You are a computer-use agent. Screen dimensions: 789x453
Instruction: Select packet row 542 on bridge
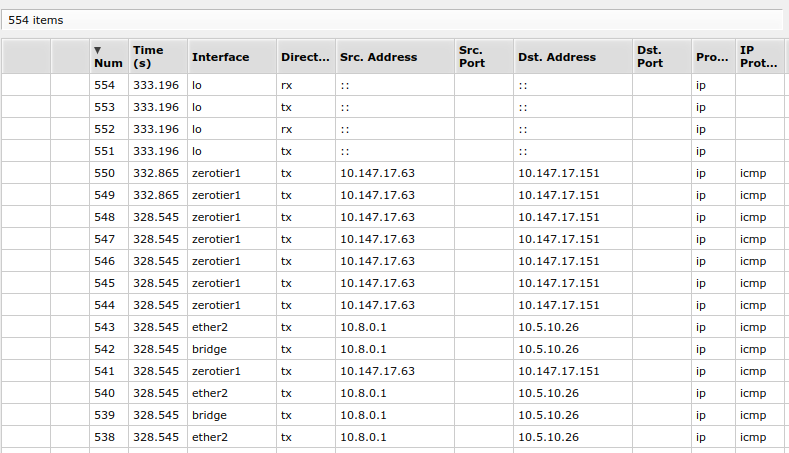[x=392, y=349]
